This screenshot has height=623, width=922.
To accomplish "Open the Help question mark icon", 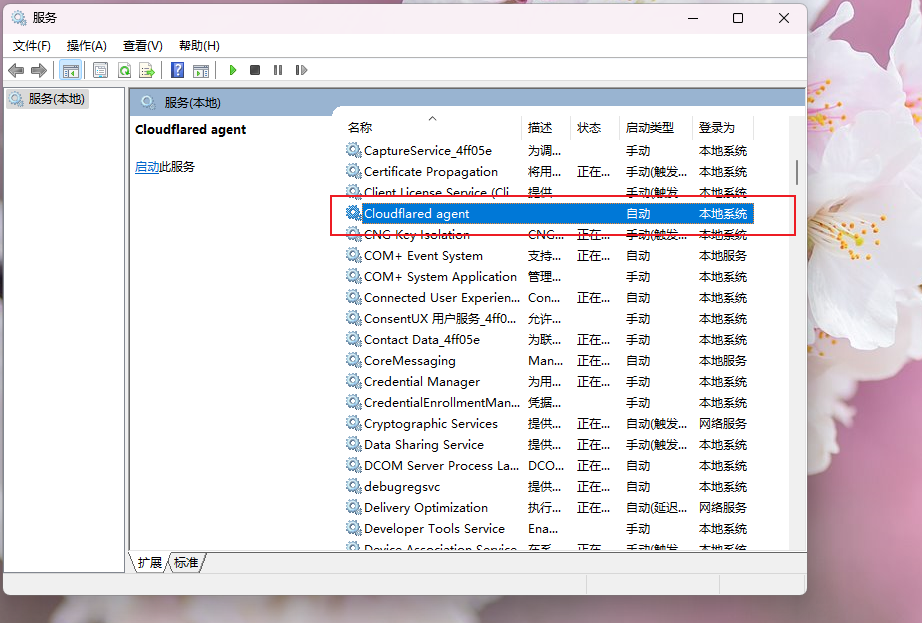I will (178, 71).
